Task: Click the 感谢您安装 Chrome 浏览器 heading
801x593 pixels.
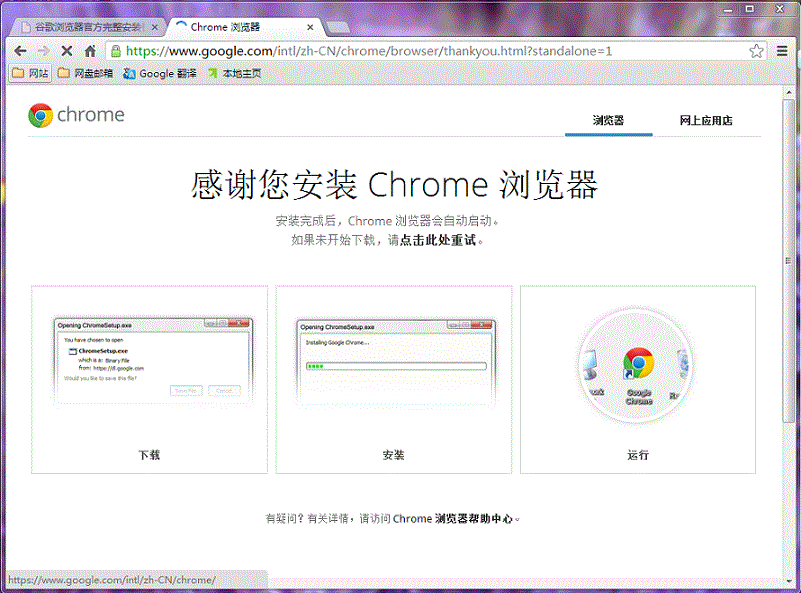Action: tap(394, 184)
